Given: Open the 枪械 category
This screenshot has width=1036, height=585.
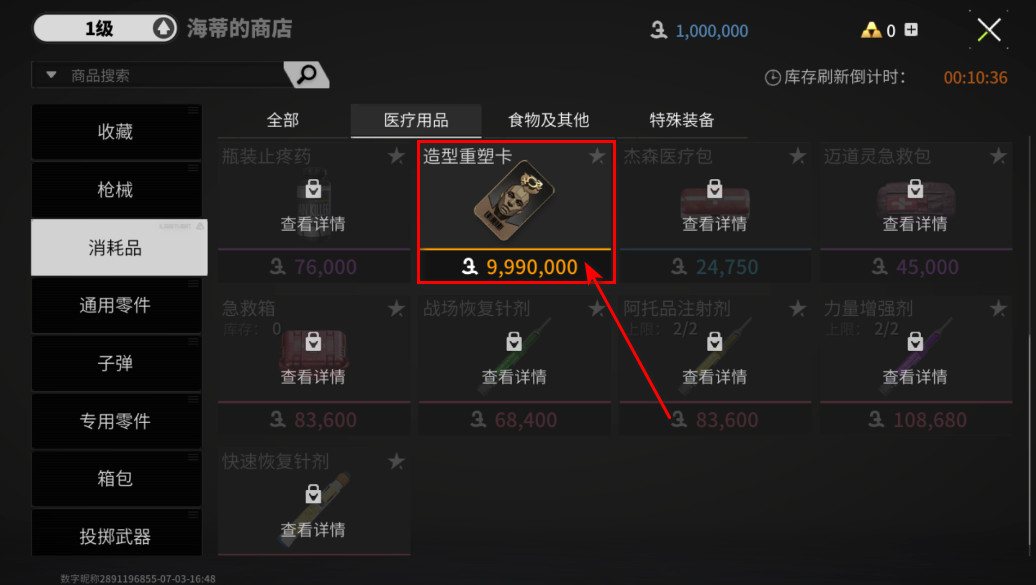Looking at the screenshot, I should (116, 190).
